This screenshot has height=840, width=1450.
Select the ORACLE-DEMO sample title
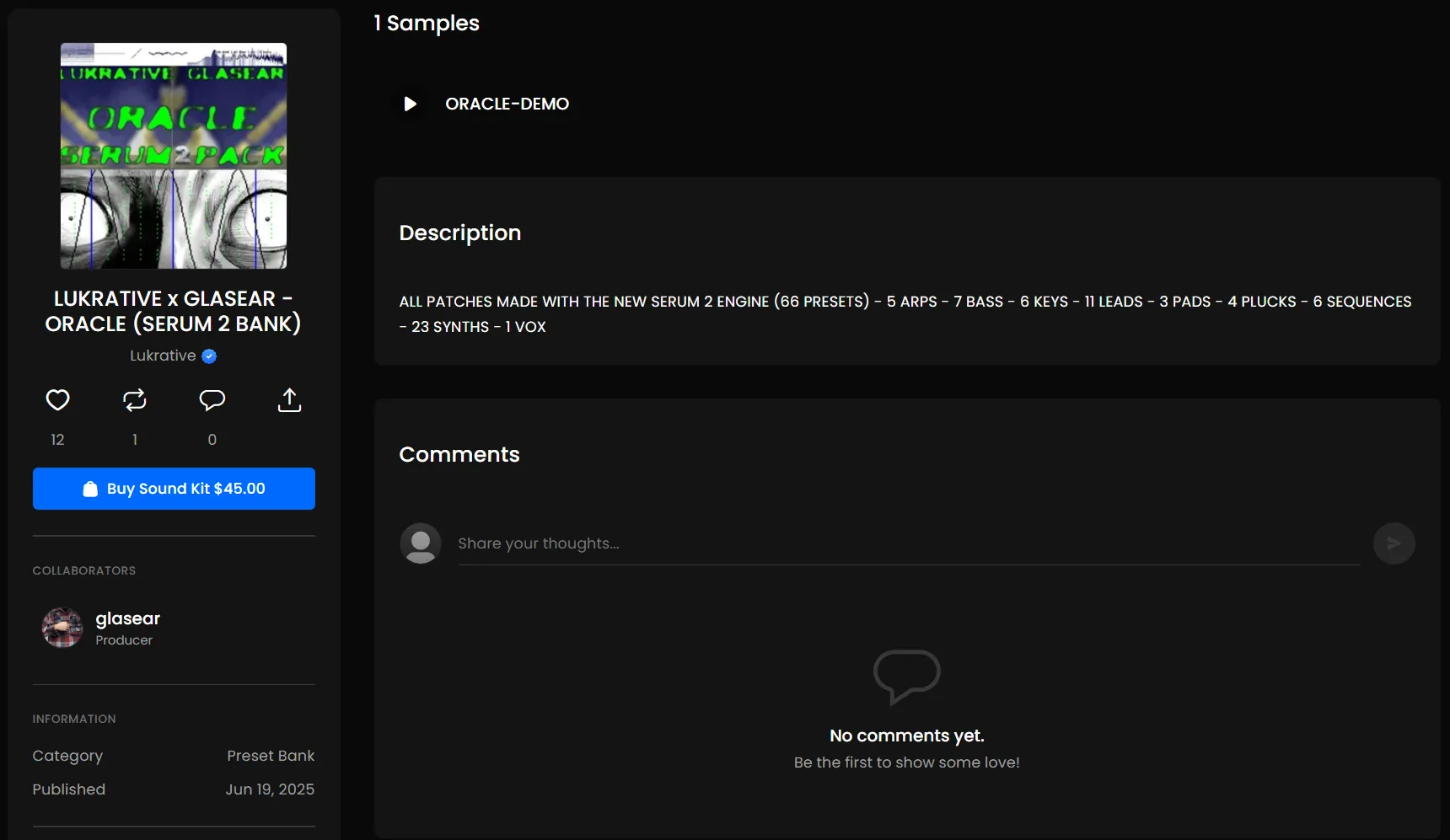pyautogui.click(x=507, y=104)
